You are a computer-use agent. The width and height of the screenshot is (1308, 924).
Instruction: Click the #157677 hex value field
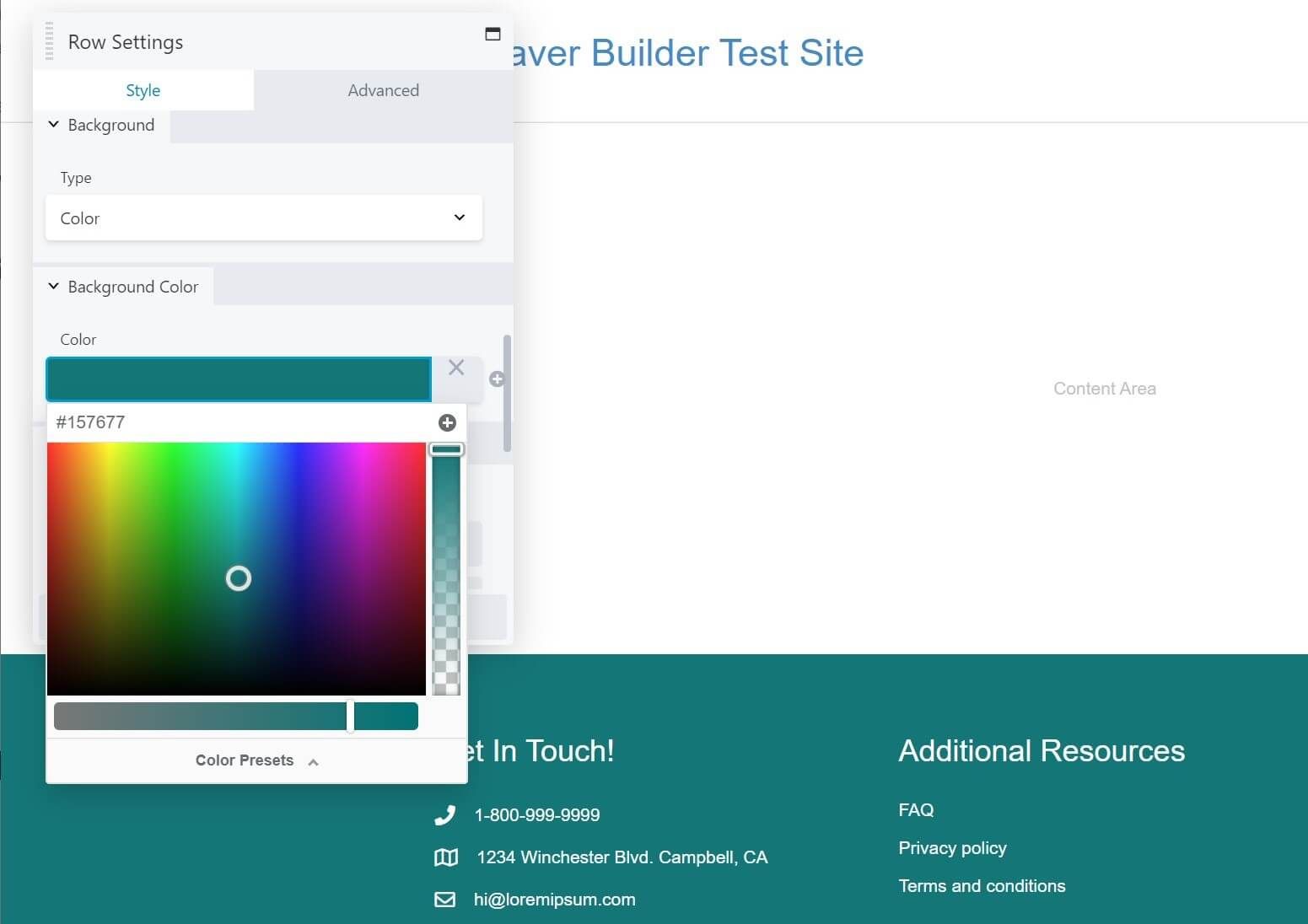90,422
